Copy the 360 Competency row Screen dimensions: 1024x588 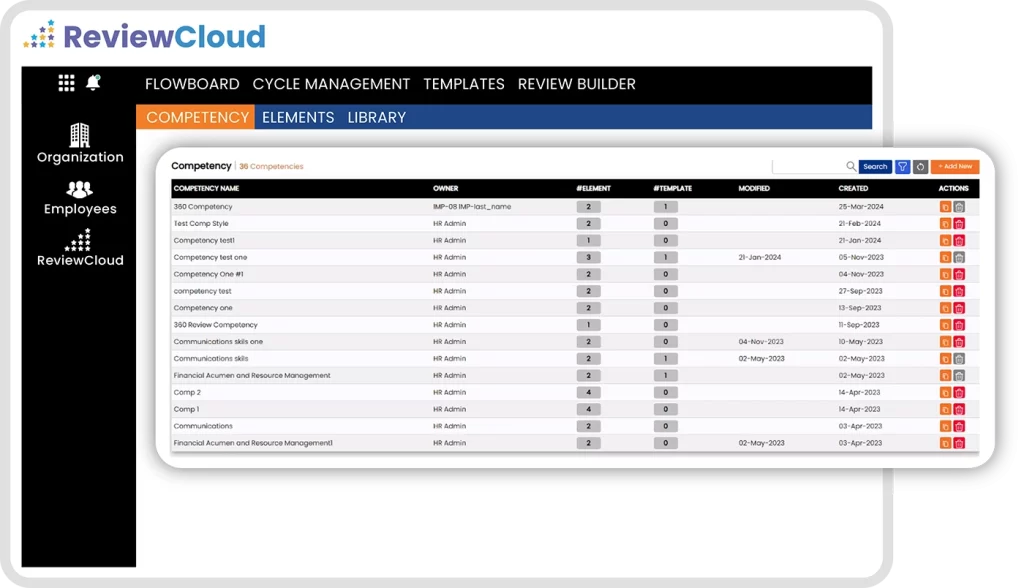(x=944, y=206)
